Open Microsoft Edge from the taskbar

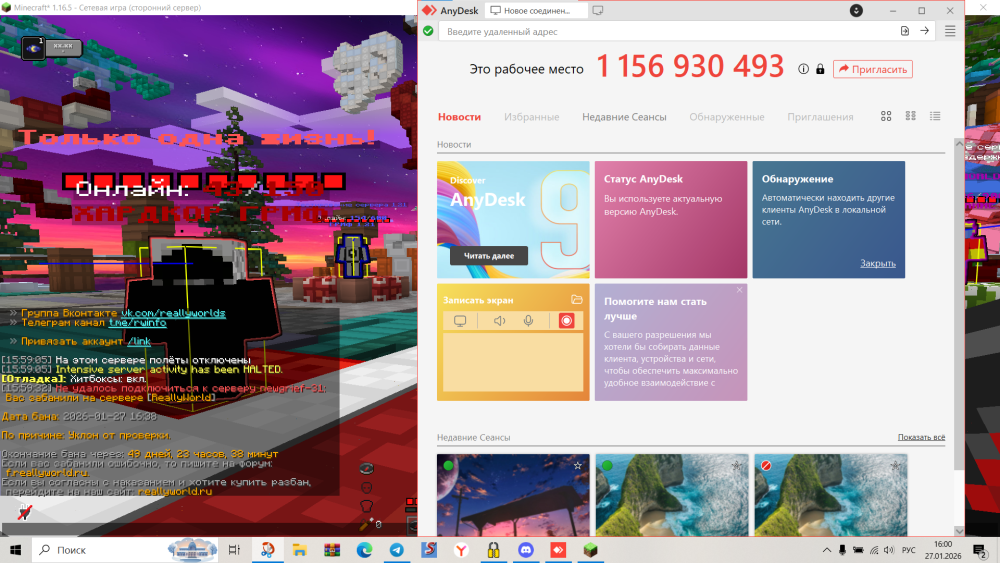364,550
